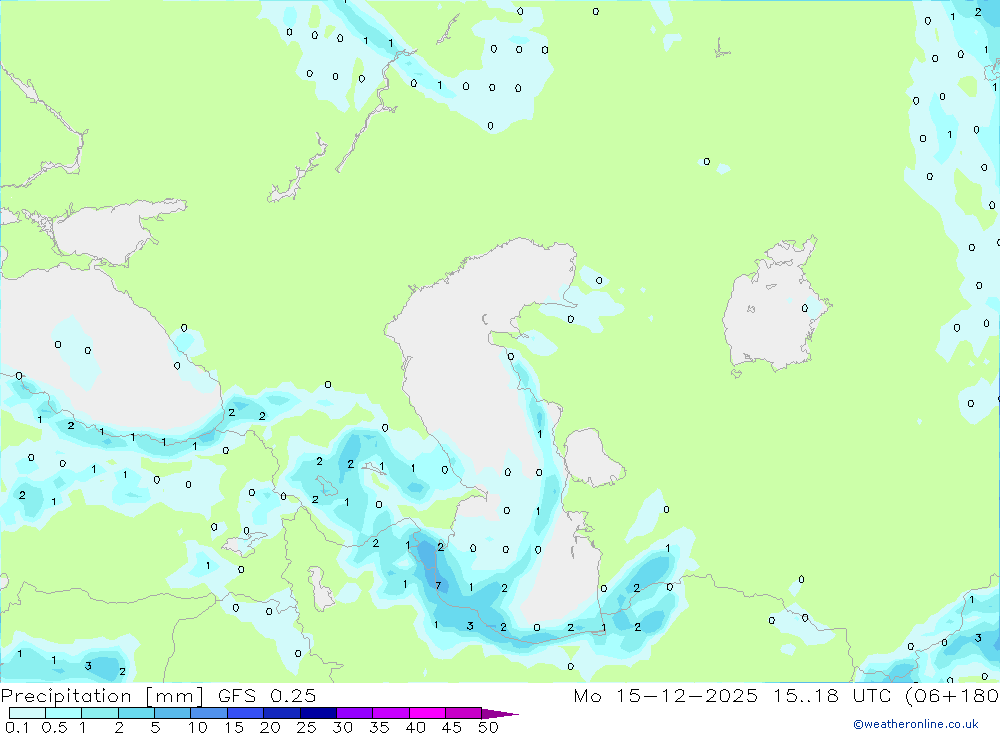Screen dimensions: 1000x733
Task: Click the 1–2 mm legend color swatch
Action: [x=100, y=713]
